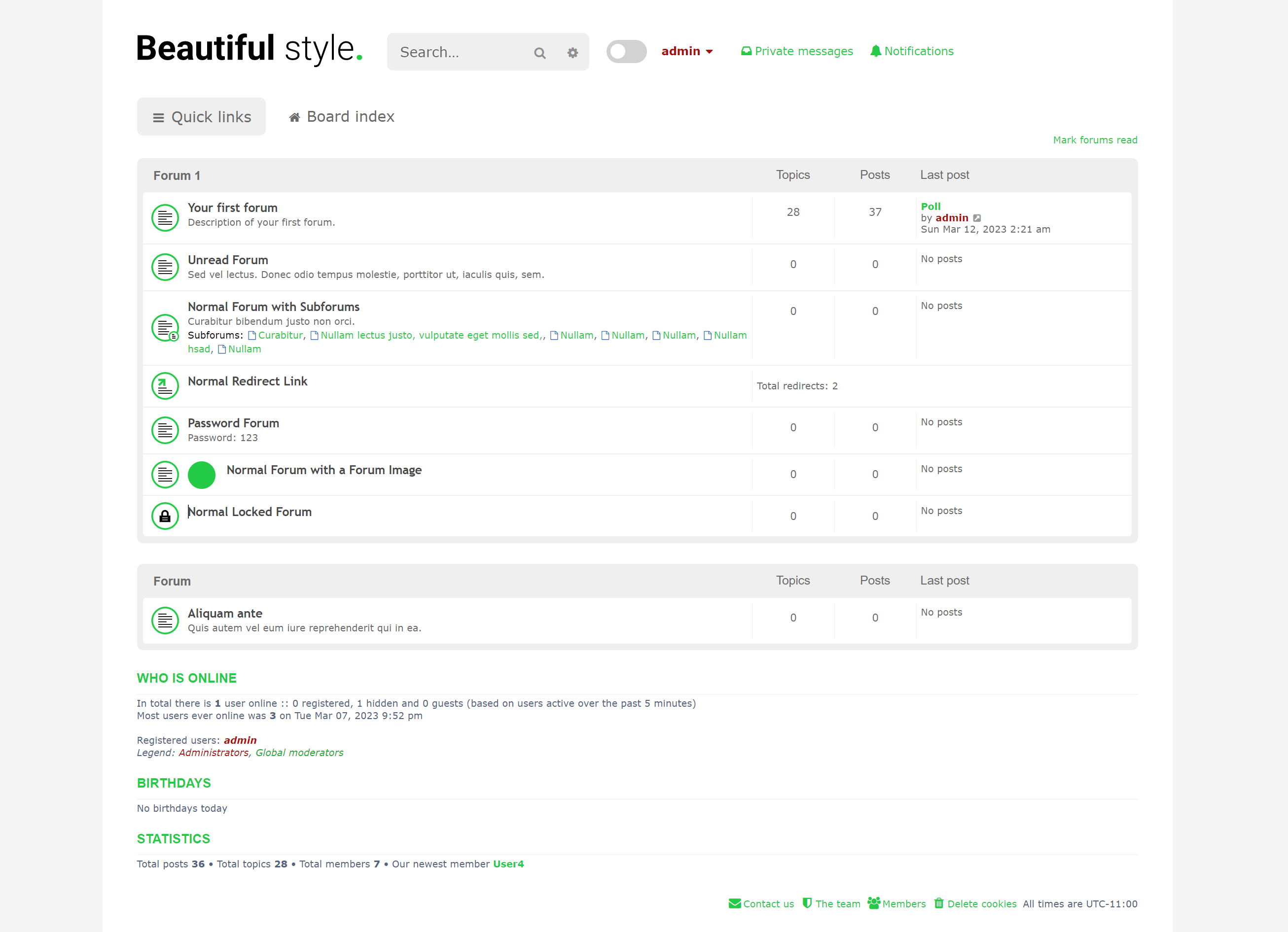Image resolution: width=1288 pixels, height=932 pixels.
Task: Open Normal Forum with Subforums
Action: click(x=274, y=307)
